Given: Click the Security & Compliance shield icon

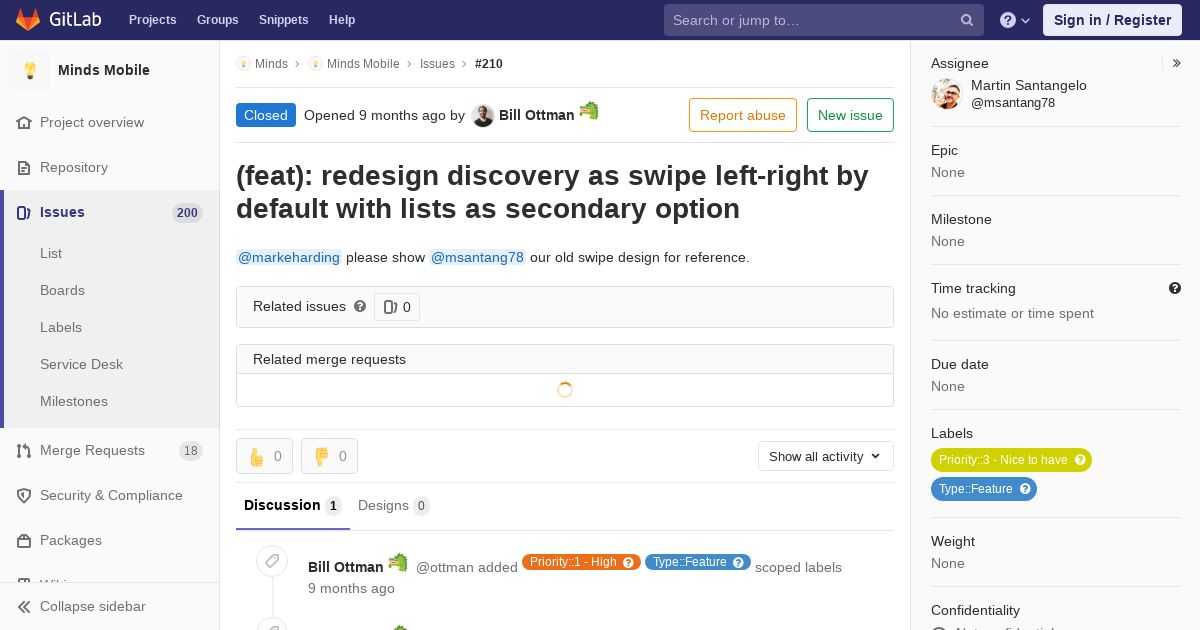Looking at the screenshot, I should [x=24, y=495].
